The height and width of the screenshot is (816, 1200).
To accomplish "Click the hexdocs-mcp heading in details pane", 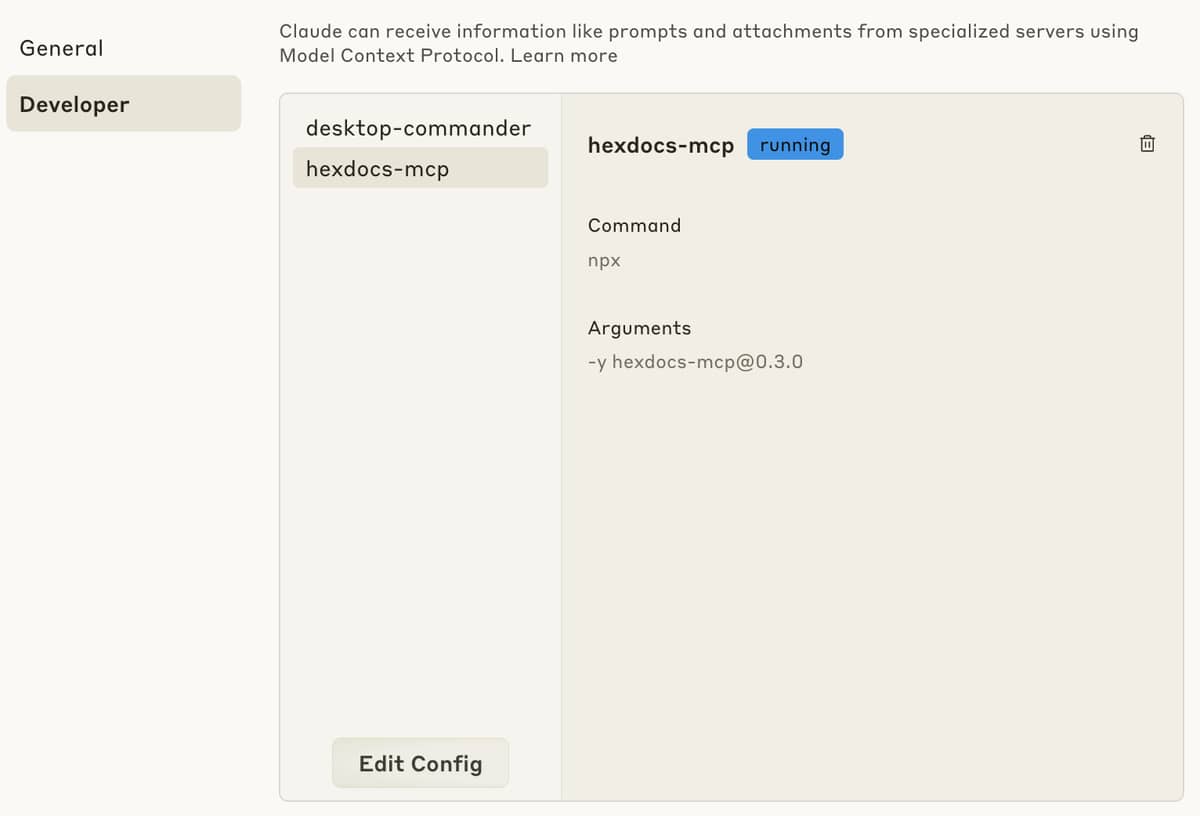I will tap(661, 145).
